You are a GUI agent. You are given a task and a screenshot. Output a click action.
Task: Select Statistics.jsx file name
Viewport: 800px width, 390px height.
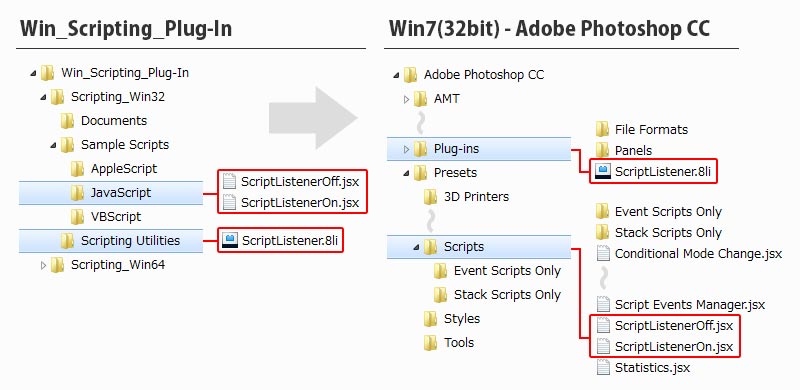(x=653, y=368)
